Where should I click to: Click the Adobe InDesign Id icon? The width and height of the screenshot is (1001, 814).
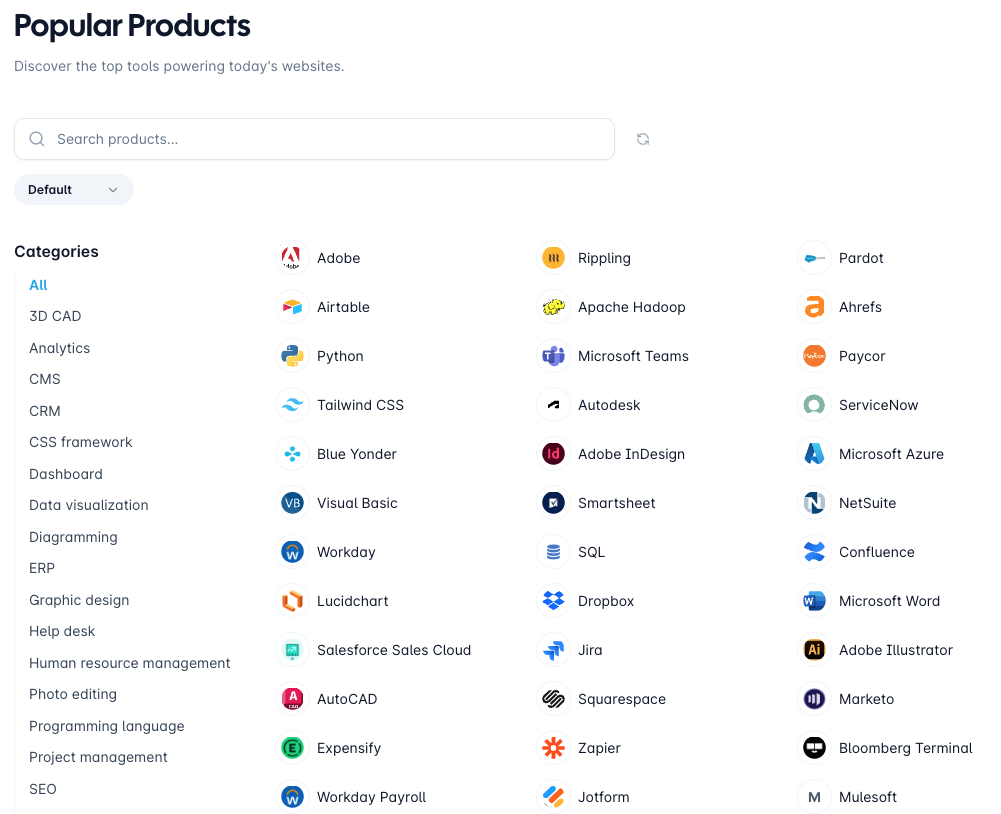point(553,454)
